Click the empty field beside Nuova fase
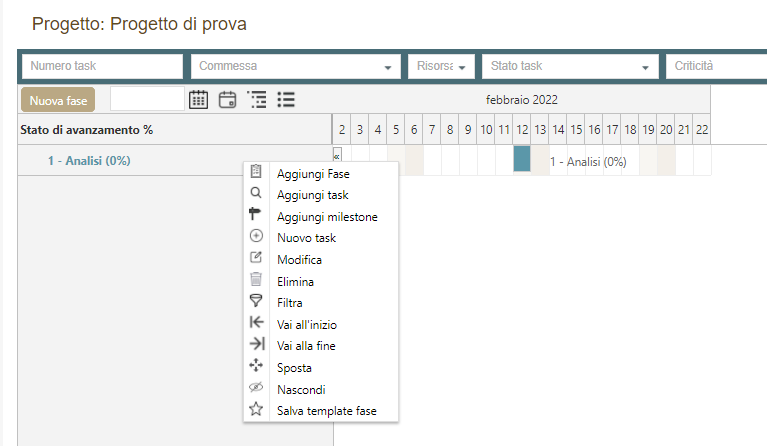The width and height of the screenshot is (767, 446). tap(147, 99)
